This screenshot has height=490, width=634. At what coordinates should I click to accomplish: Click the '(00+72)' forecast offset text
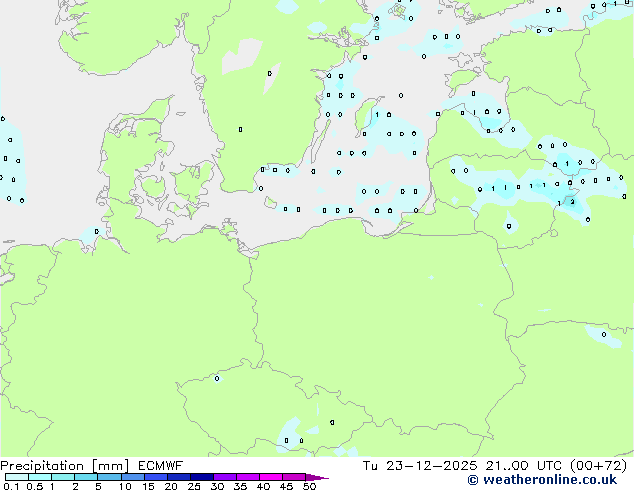(x=598, y=466)
